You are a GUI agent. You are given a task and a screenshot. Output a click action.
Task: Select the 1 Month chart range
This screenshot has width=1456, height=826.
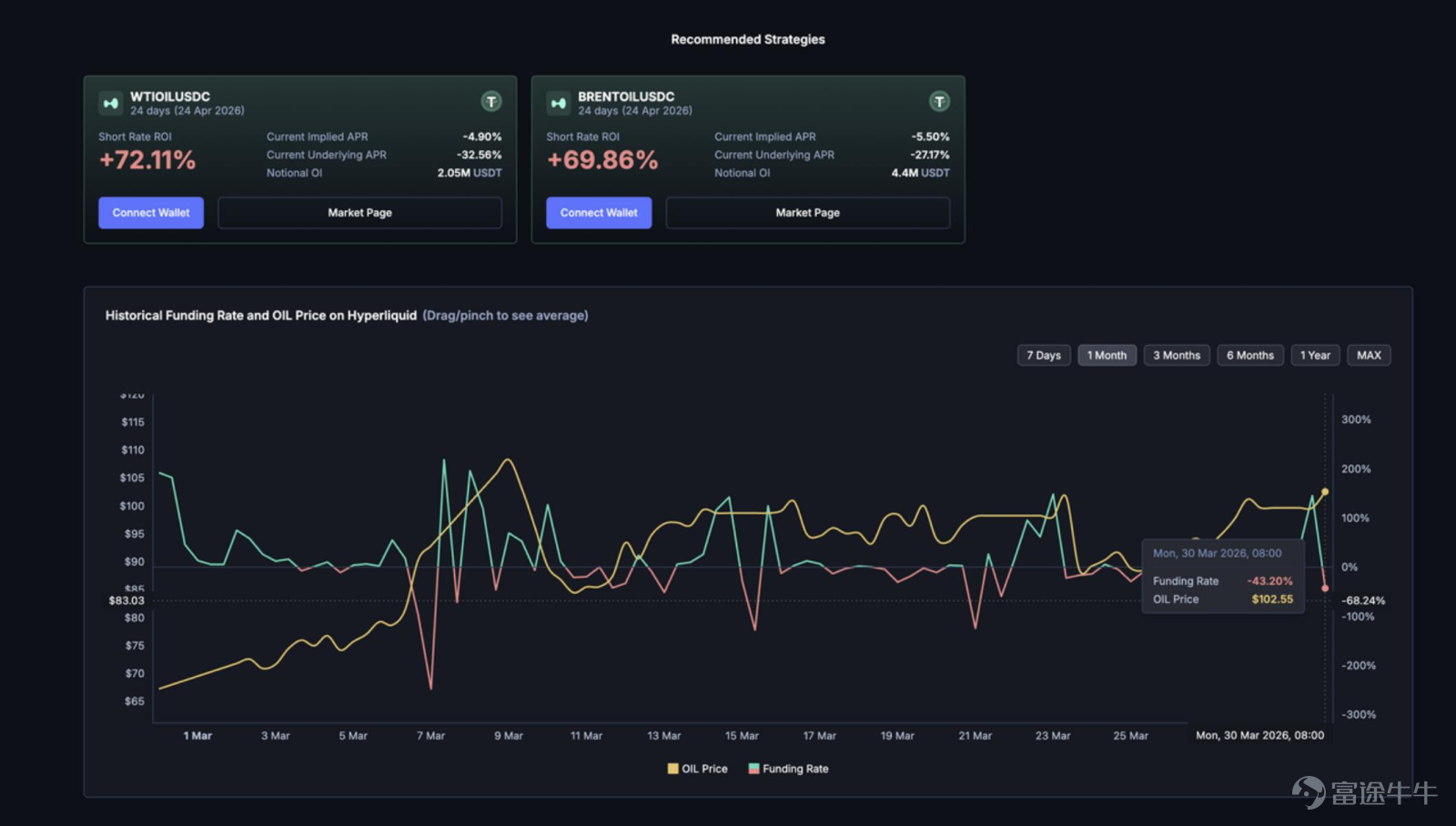coord(1107,356)
